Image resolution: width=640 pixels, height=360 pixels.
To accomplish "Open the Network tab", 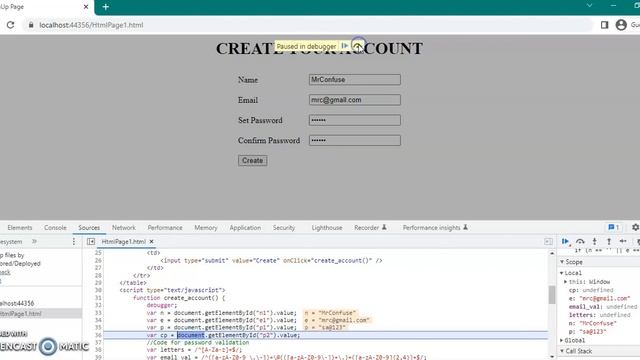I will tap(124, 228).
